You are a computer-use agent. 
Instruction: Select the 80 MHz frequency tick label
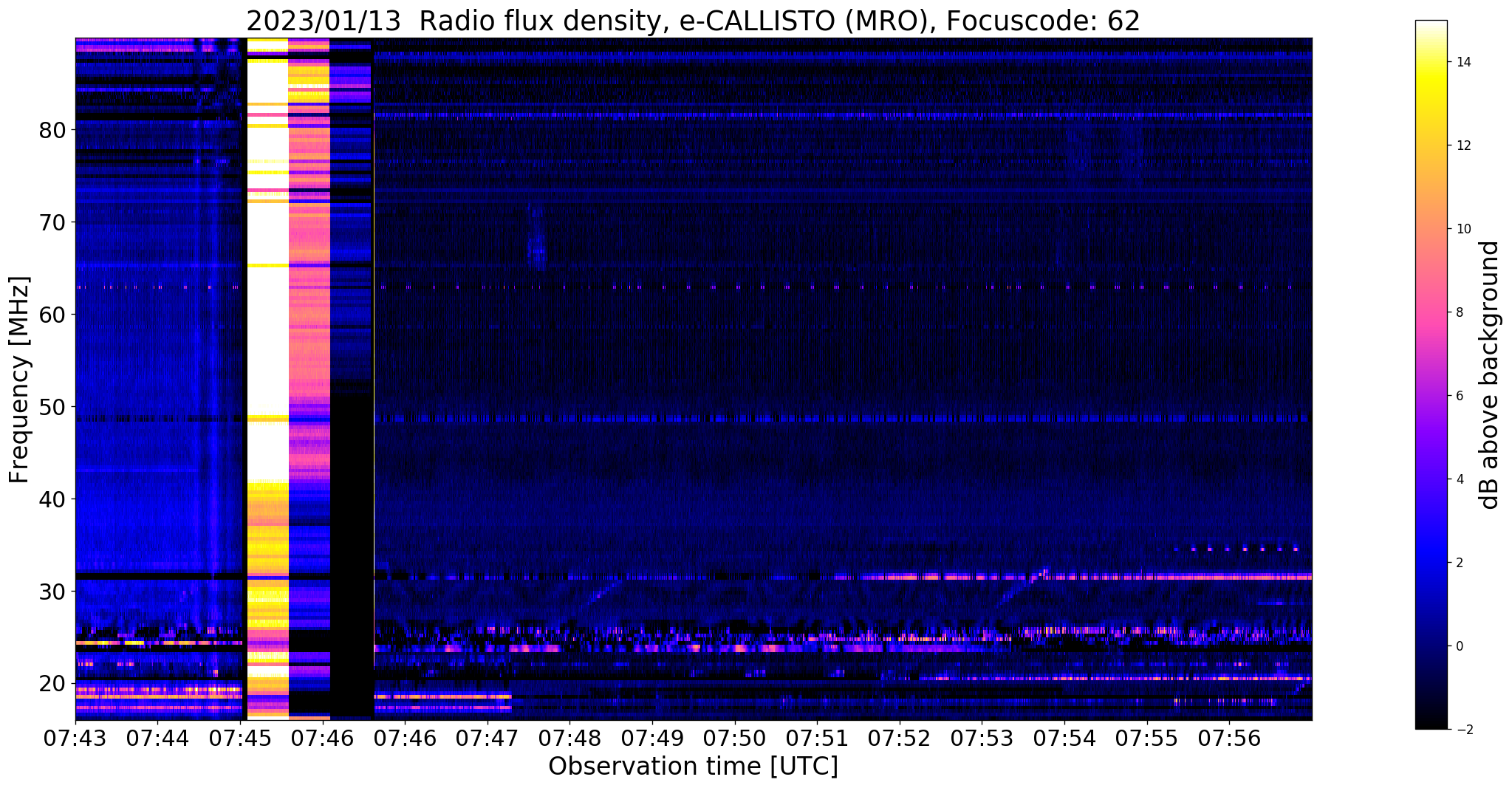point(52,130)
